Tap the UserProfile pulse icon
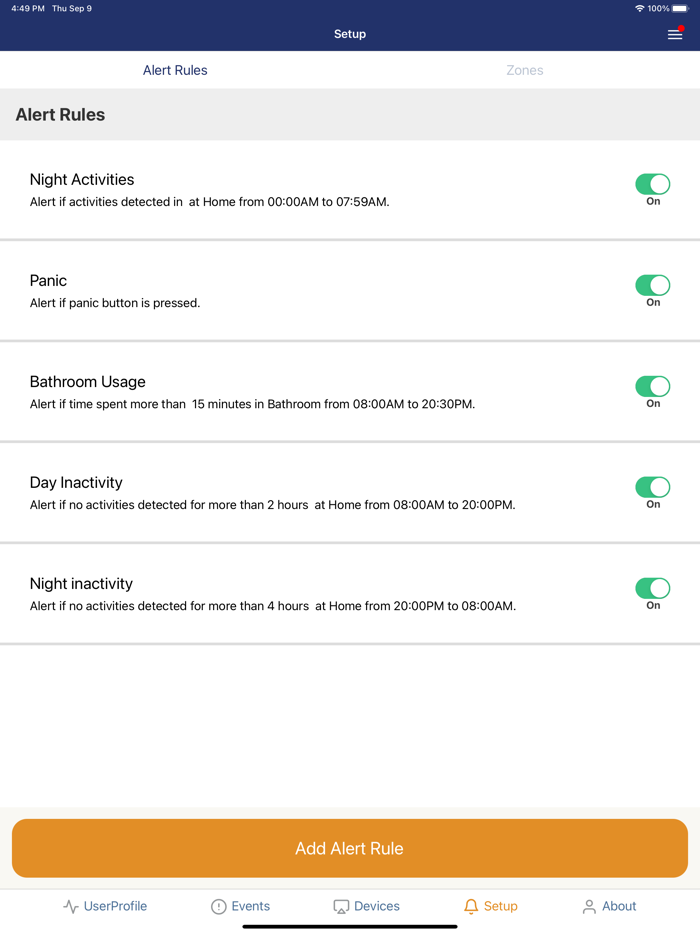The image size is (700, 934). [x=71, y=907]
